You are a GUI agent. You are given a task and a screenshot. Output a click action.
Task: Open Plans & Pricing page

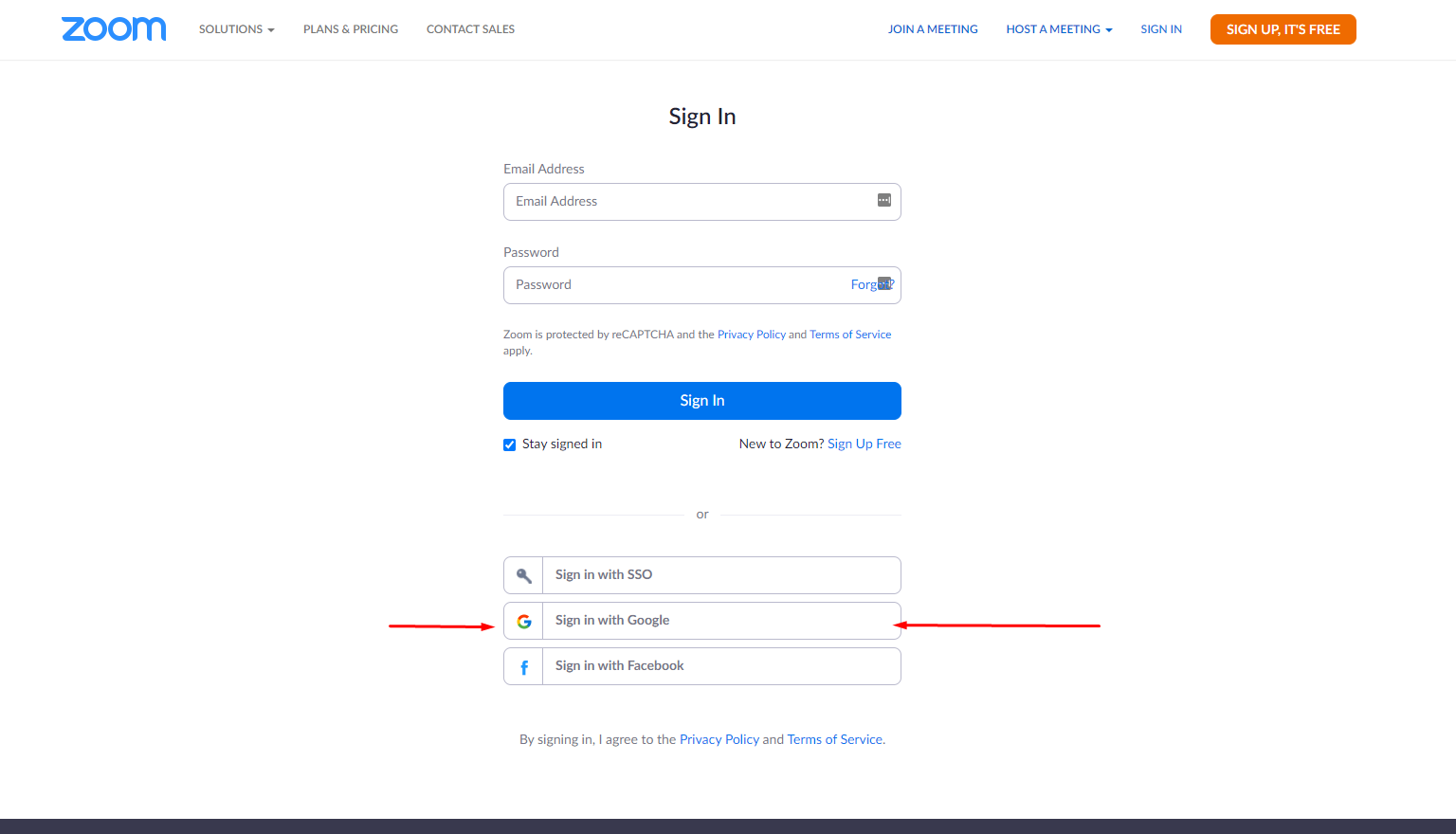click(351, 29)
